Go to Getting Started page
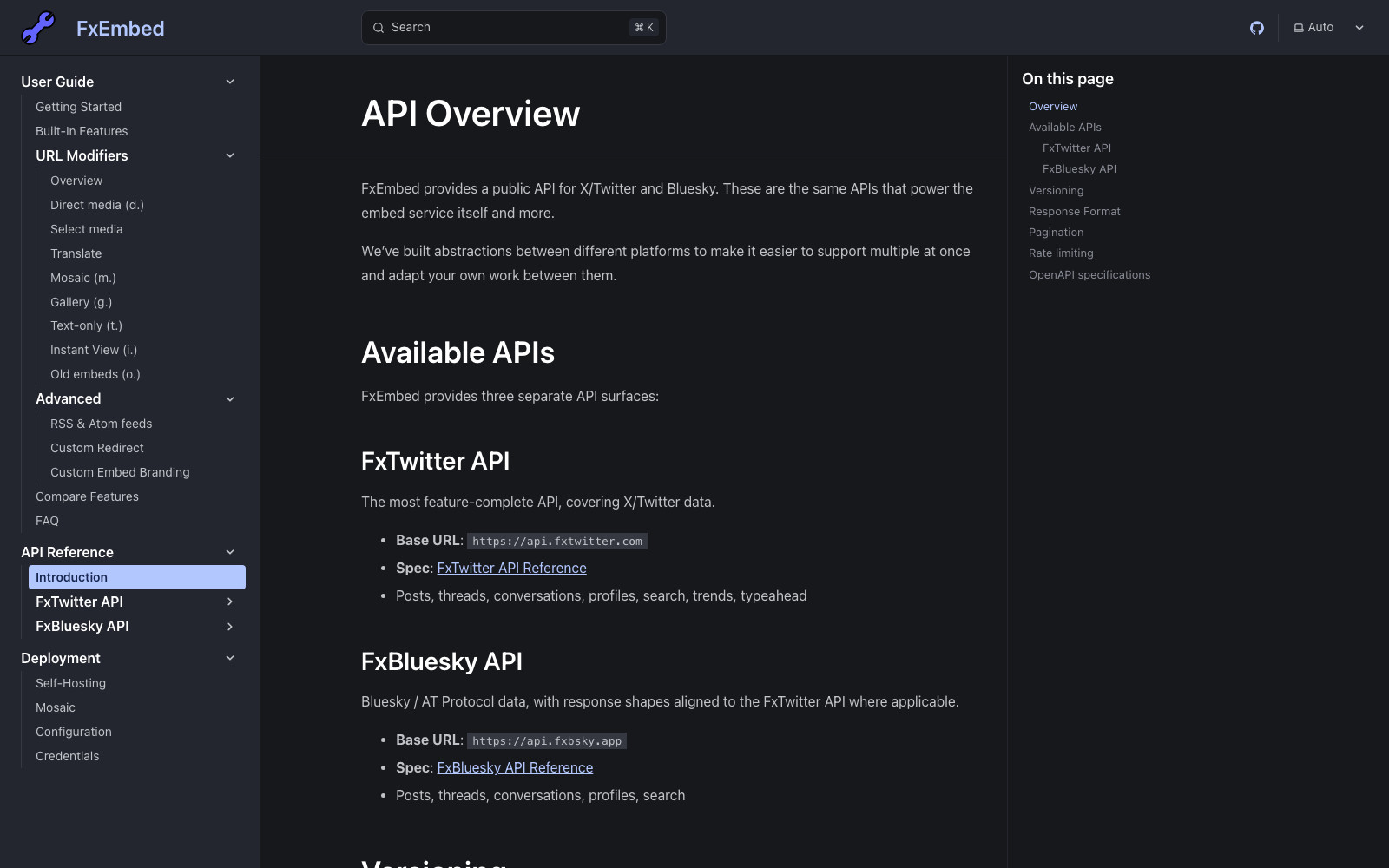The image size is (1389, 868). (x=78, y=107)
